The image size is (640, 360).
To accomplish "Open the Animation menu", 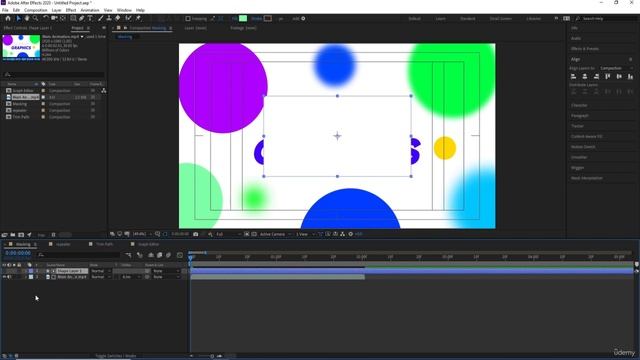I will [90, 10].
